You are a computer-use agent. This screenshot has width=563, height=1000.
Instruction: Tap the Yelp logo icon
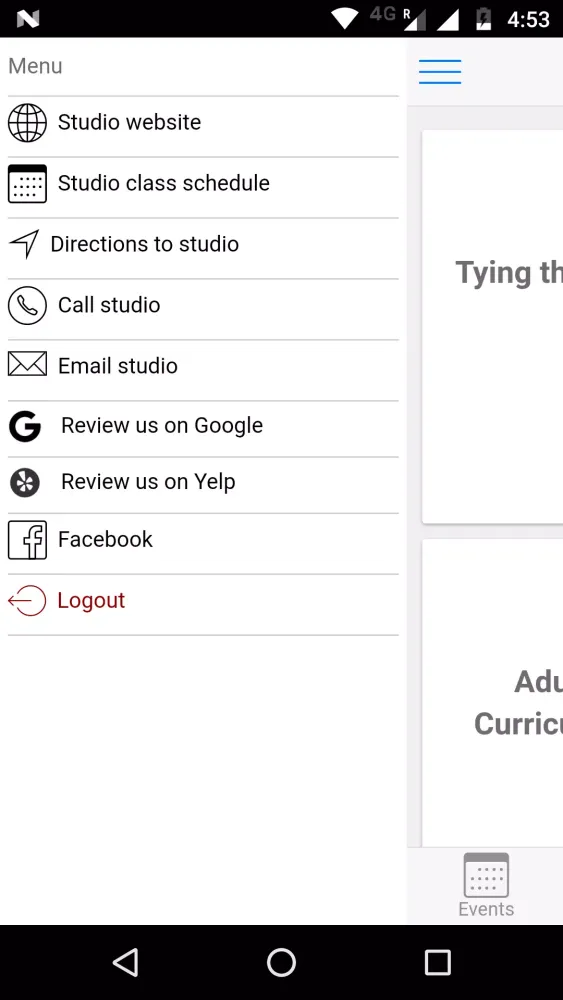[x=25, y=483]
